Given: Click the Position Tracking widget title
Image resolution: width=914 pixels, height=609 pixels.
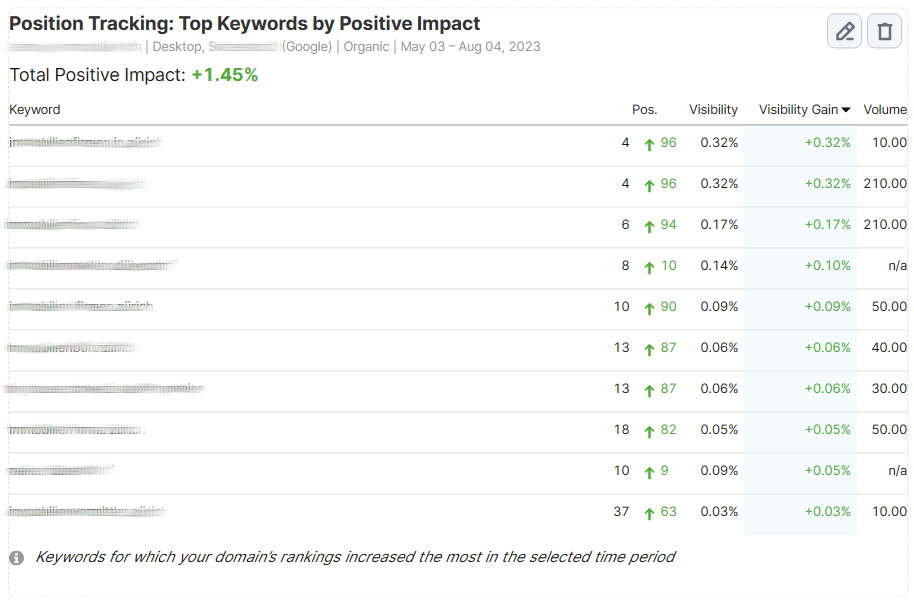Looking at the screenshot, I should pyautogui.click(x=245, y=24).
